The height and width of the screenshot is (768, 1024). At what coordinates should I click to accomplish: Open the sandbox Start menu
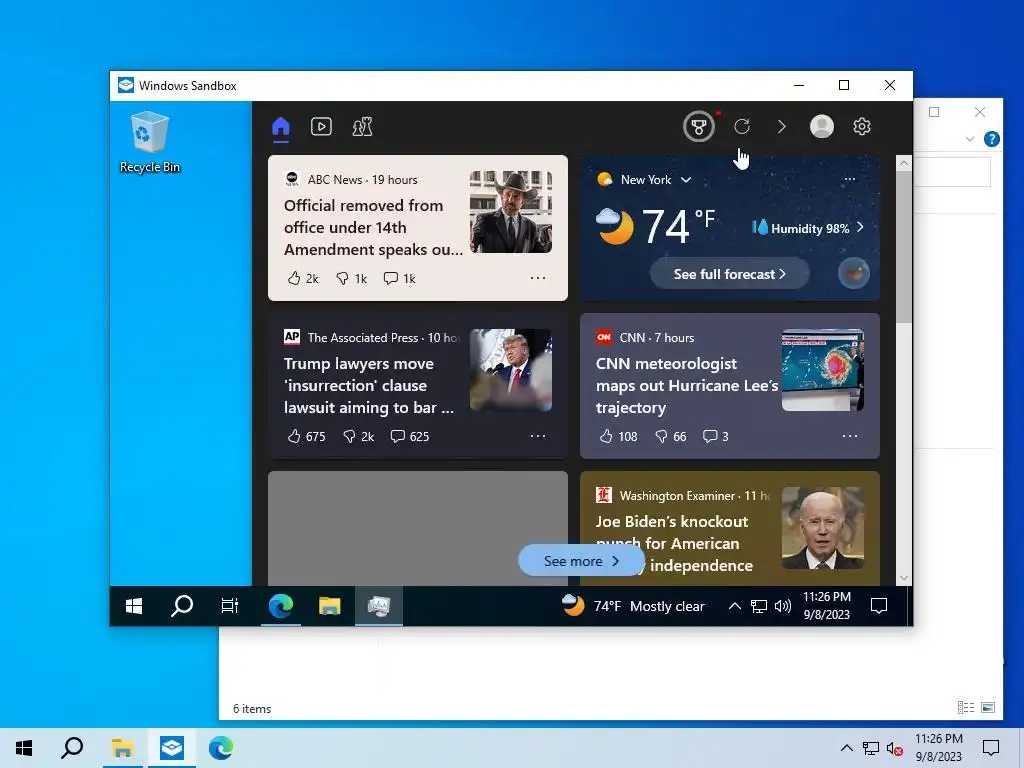click(134, 606)
